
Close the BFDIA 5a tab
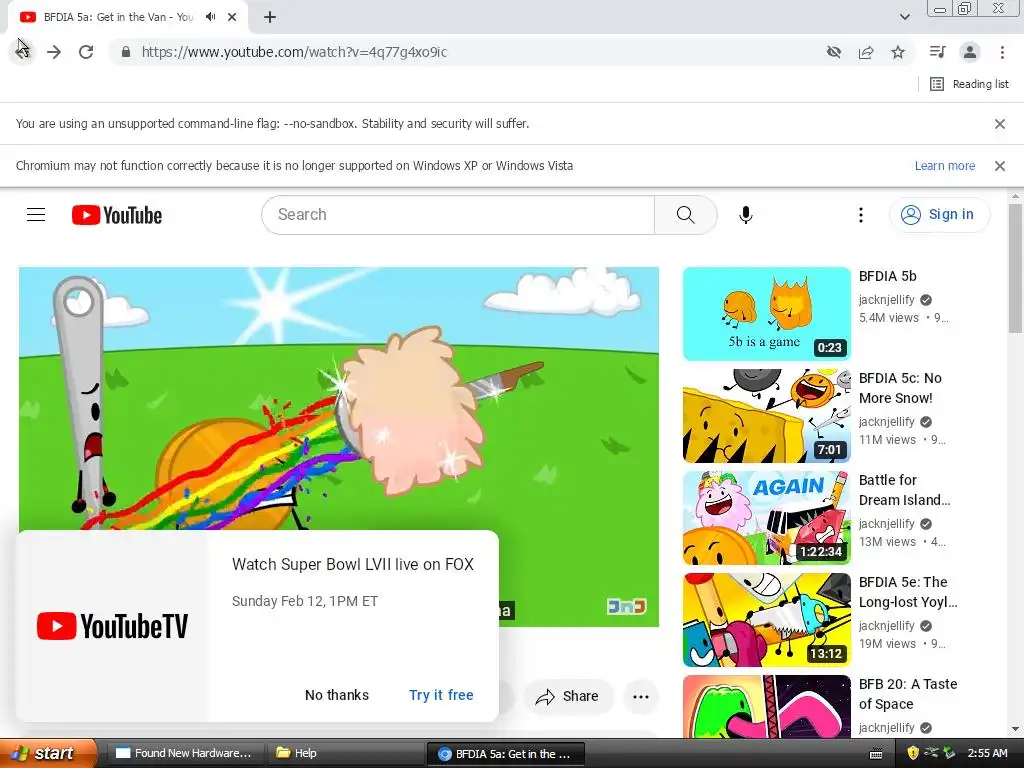pos(232,17)
